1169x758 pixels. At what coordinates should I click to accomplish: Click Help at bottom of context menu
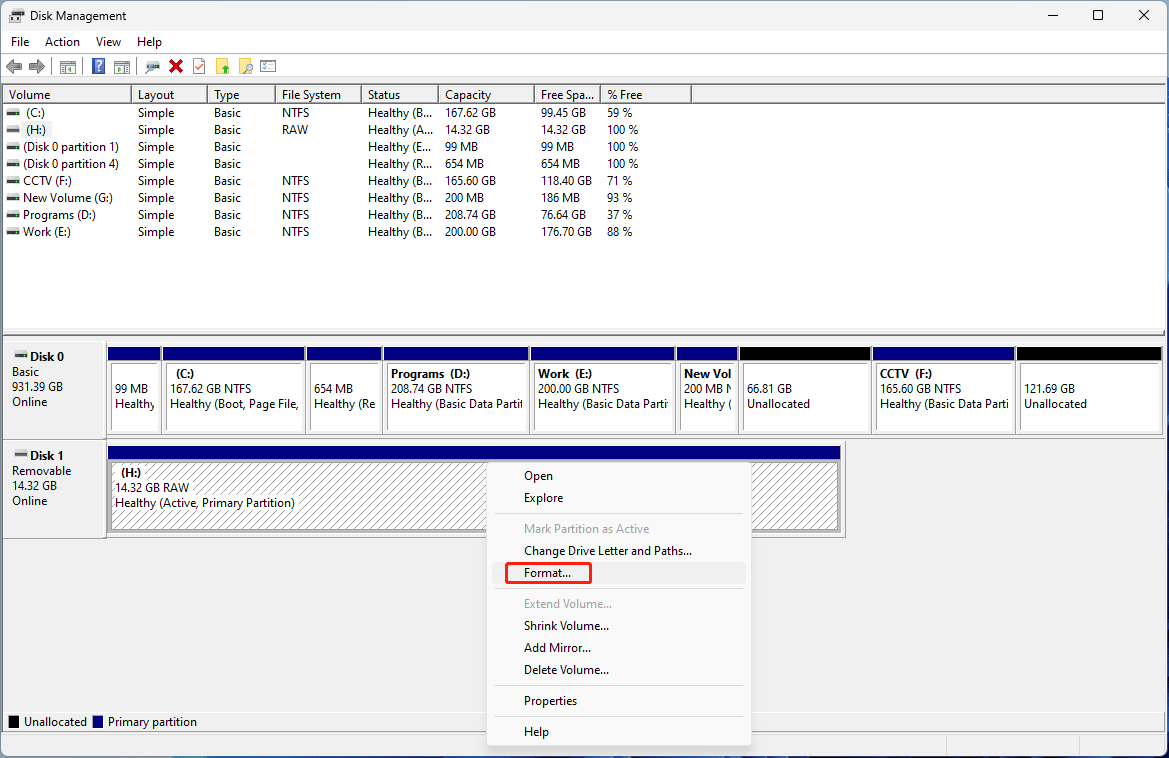[619, 732]
